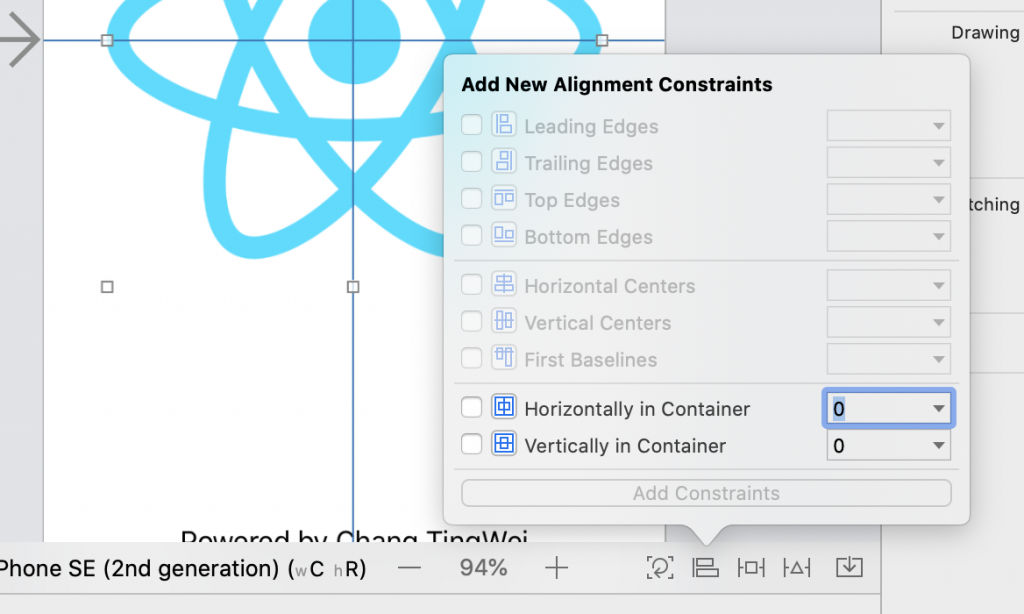Click the Update Frames icon in bottom toolbar

(x=660, y=568)
